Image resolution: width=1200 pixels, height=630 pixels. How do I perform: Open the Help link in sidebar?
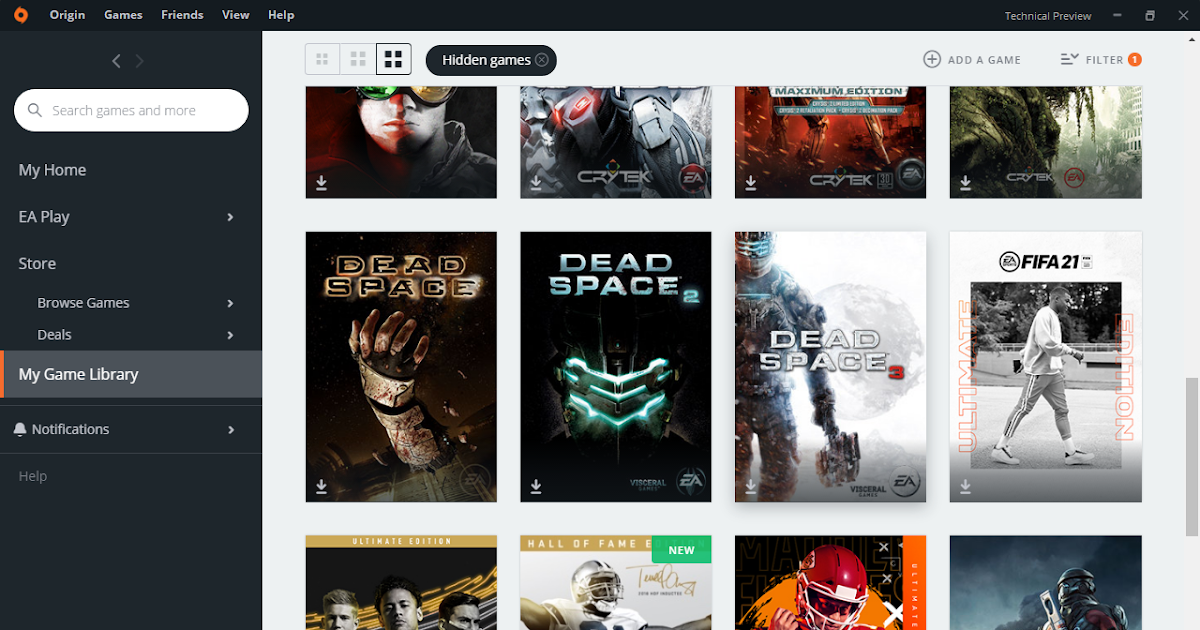point(33,476)
